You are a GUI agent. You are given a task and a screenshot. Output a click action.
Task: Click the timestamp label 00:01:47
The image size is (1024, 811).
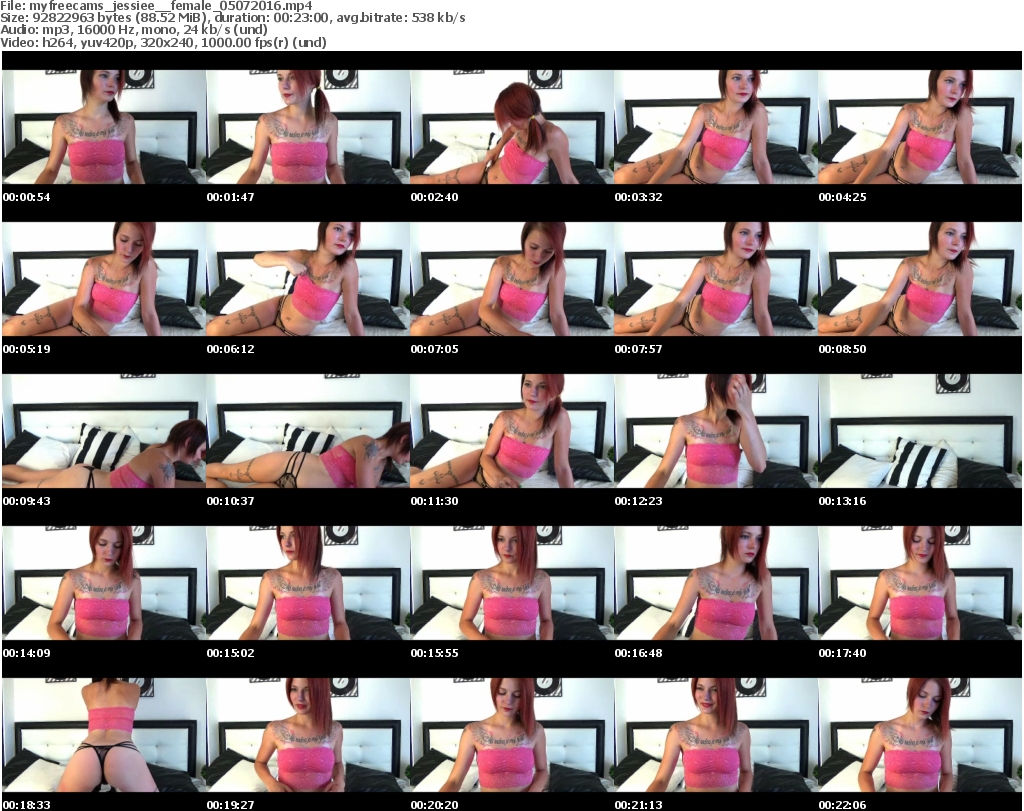click(231, 197)
